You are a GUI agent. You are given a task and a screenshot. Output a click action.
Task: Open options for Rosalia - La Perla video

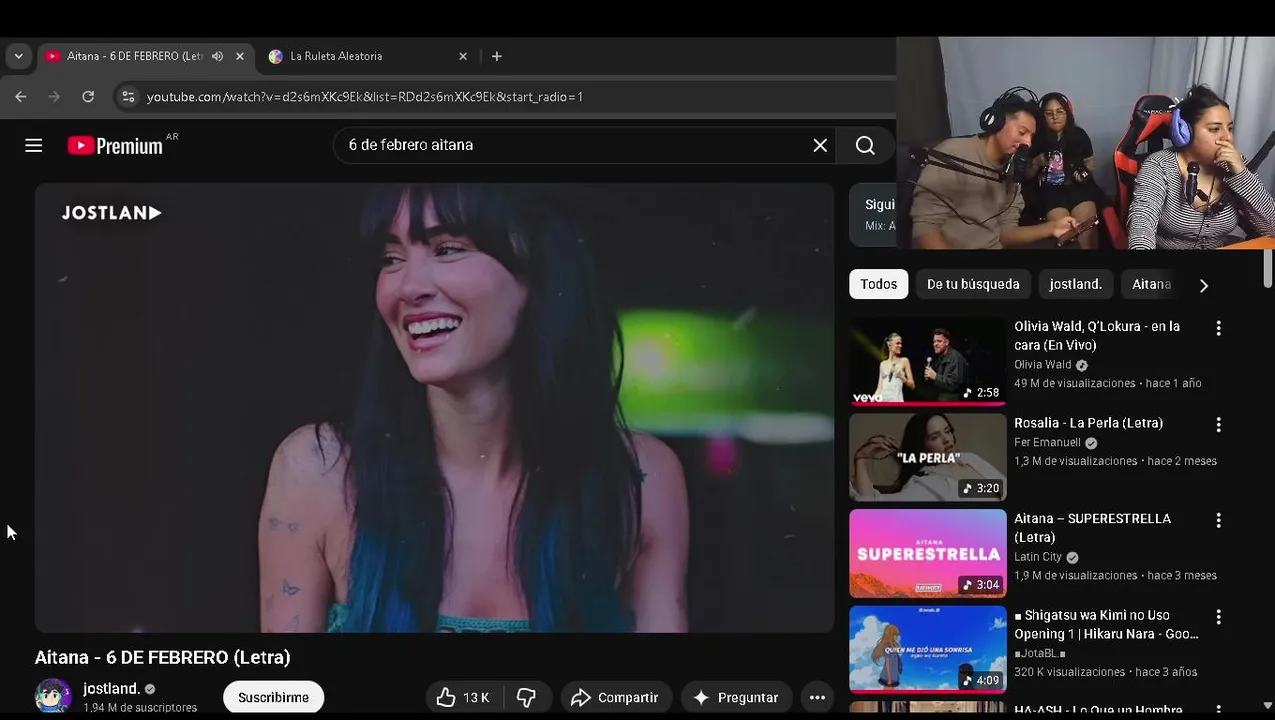click(x=1218, y=425)
